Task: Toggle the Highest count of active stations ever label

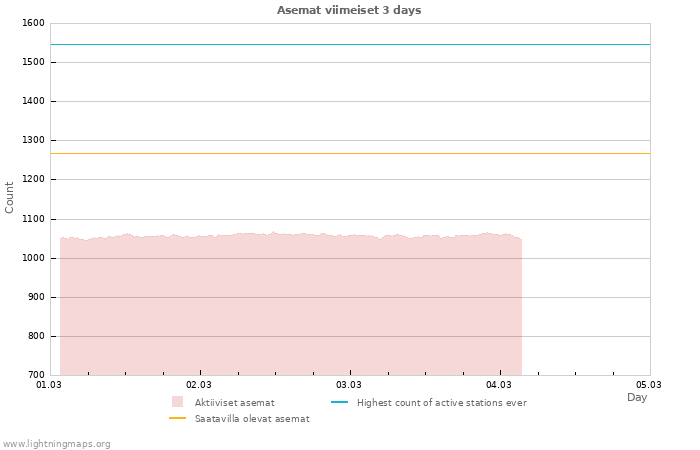Action: tap(441, 402)
